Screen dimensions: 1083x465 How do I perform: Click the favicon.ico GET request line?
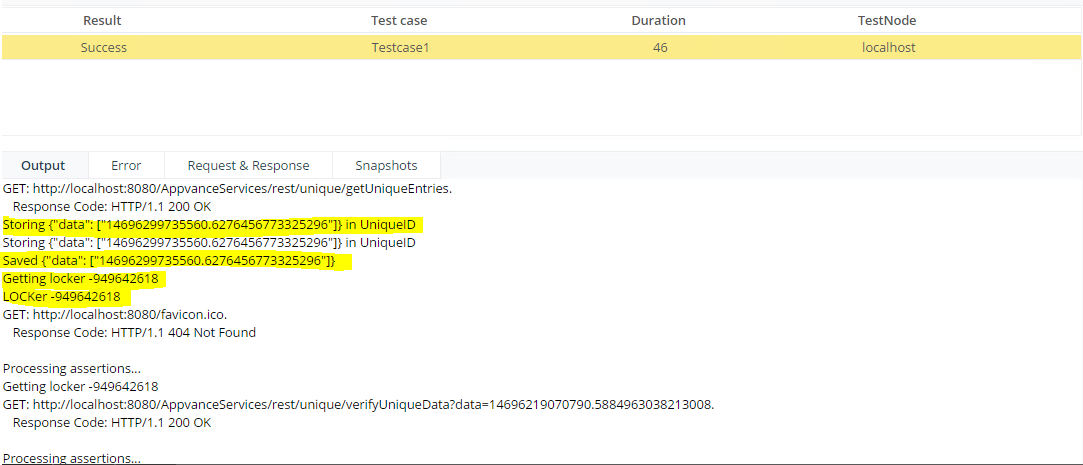(115, 315)
